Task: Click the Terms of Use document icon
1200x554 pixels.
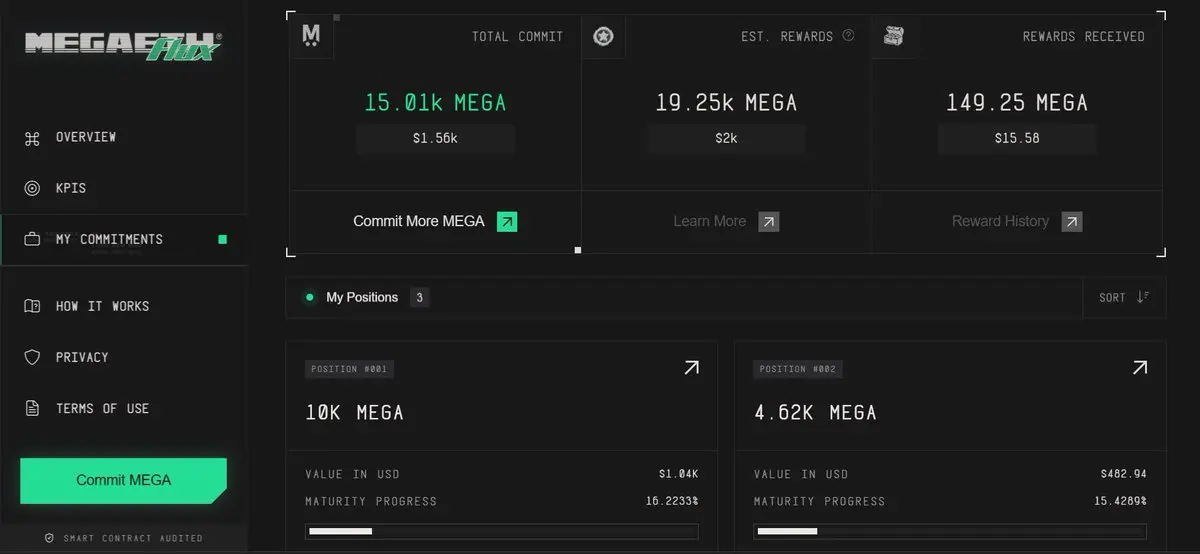Action: tap(32, 408)
